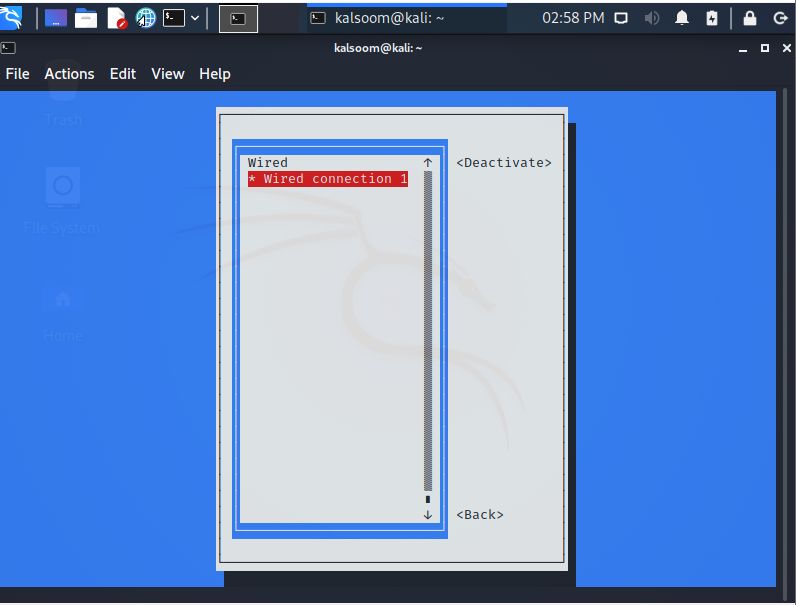Open the file manager folder icon in panel

pos(86,19)
